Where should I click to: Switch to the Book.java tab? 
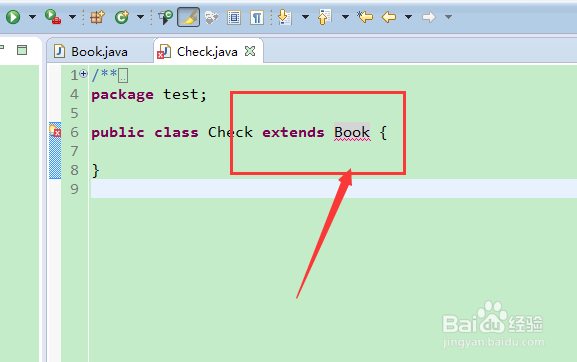(99, 52)
